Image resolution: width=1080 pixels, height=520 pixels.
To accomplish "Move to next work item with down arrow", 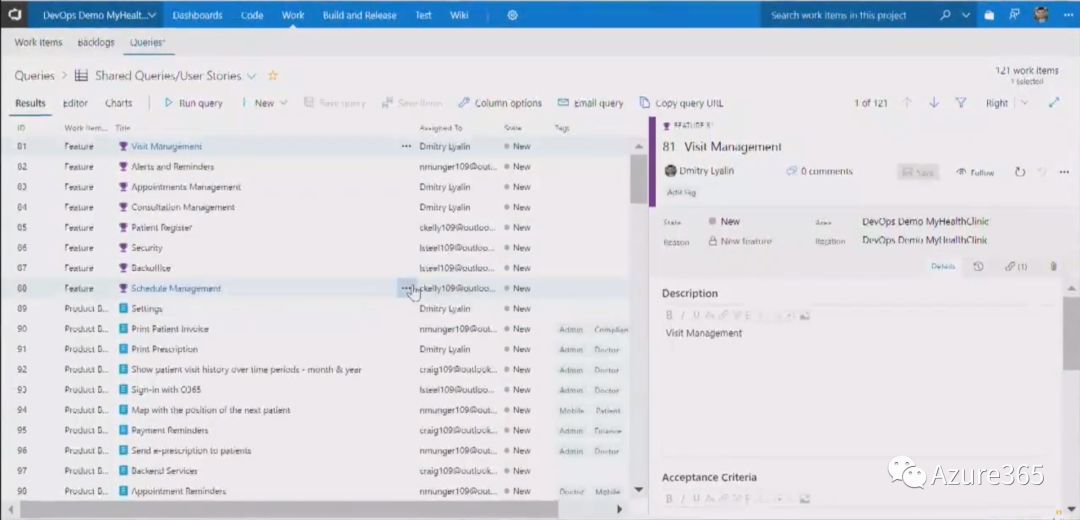I will [934, 103].
